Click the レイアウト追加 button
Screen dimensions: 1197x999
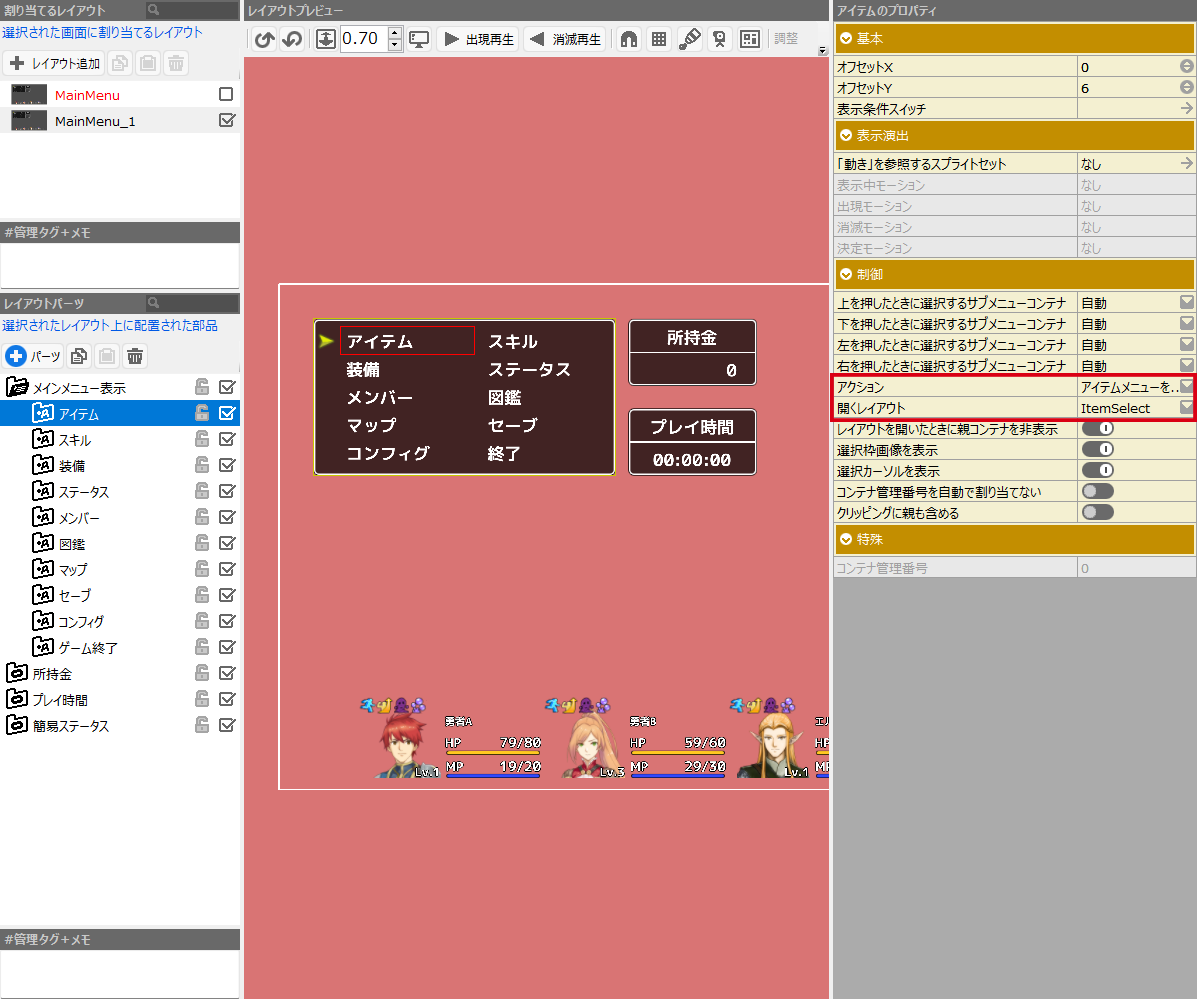pos(54,63)
